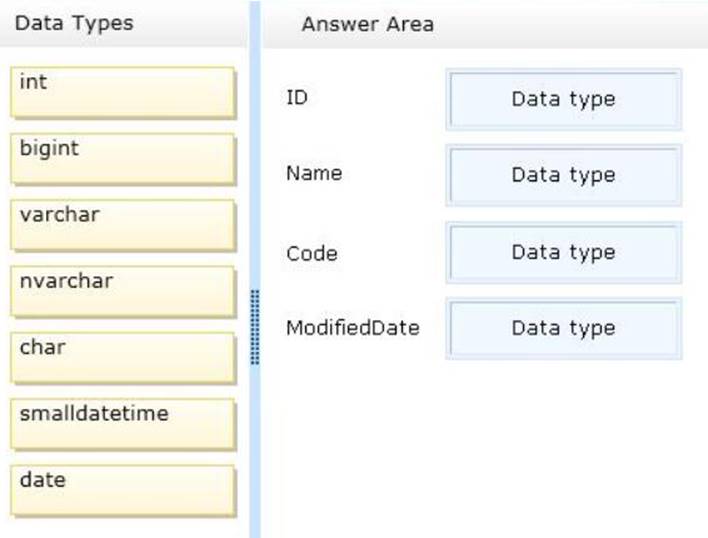Choose the Data type box beside ModifiedDate

coord(563,328)
